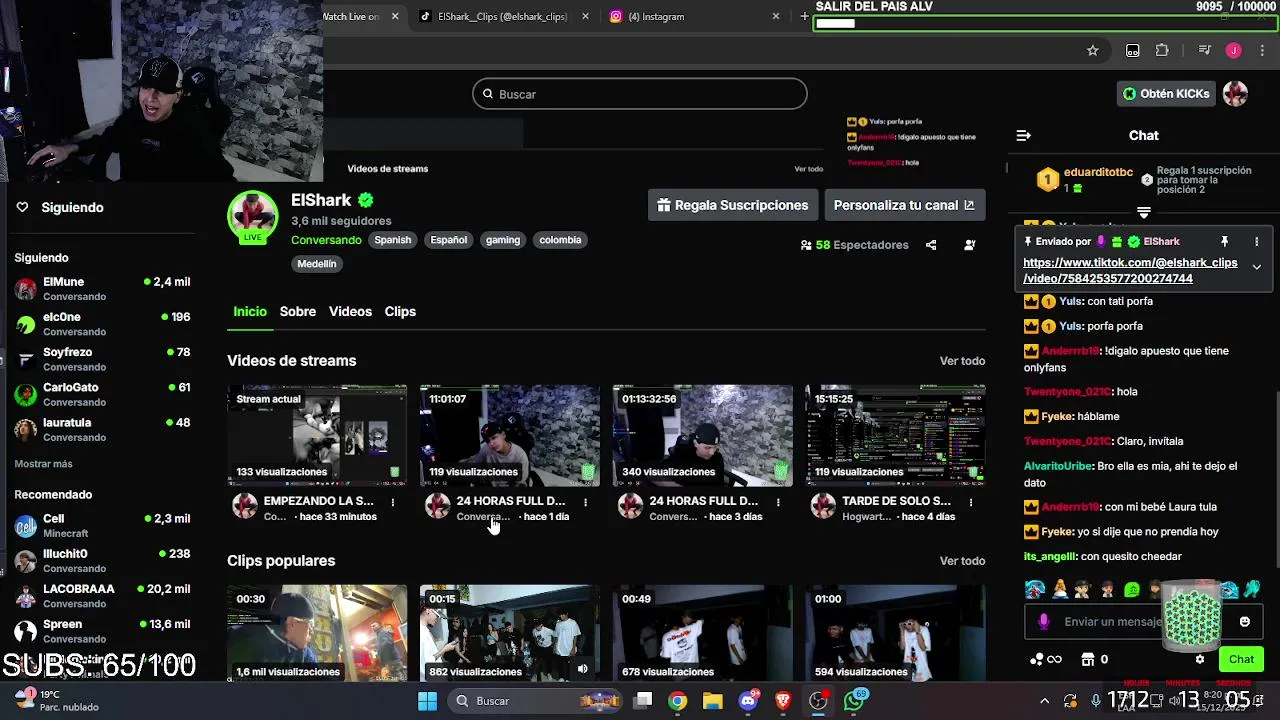Click the Spanish tag chip

[x=392, y=240]
